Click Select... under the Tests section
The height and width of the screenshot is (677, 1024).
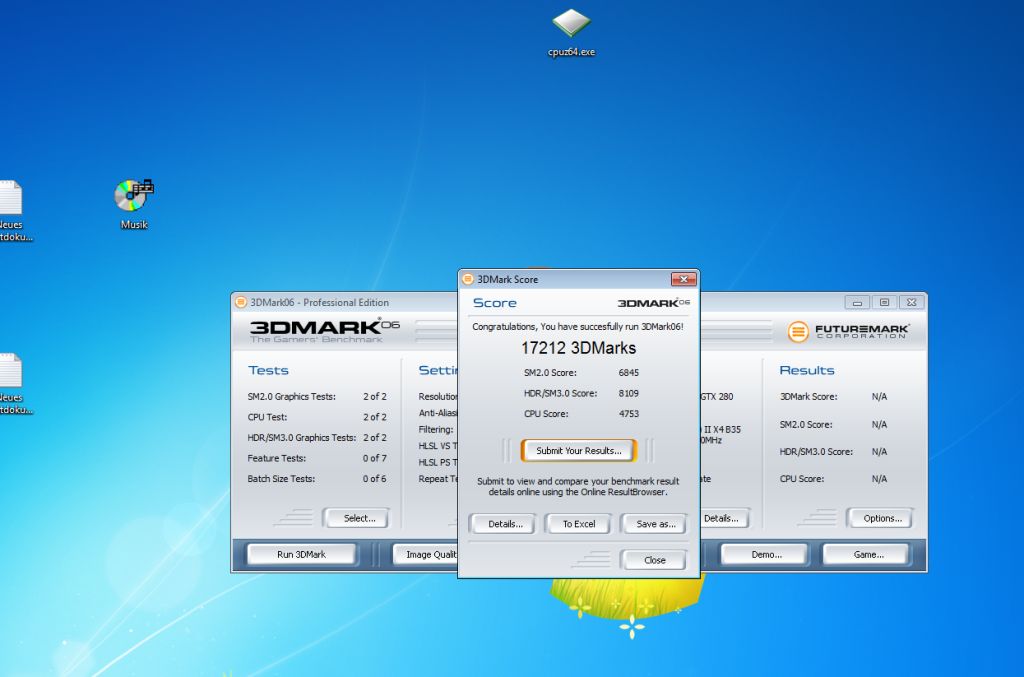(x=359, y=518)
